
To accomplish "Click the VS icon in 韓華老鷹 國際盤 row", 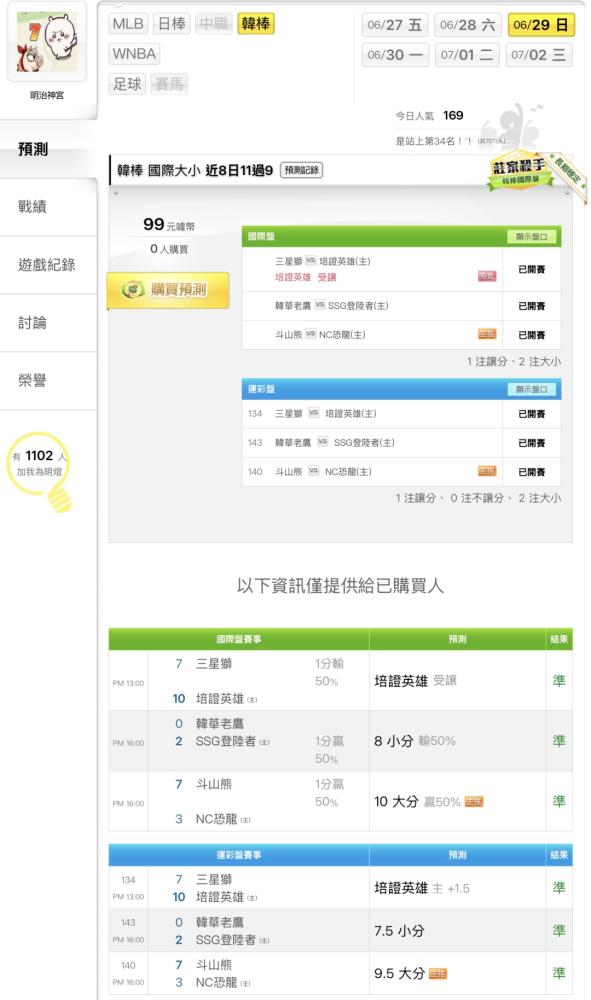I will click(x=319, y=305).
